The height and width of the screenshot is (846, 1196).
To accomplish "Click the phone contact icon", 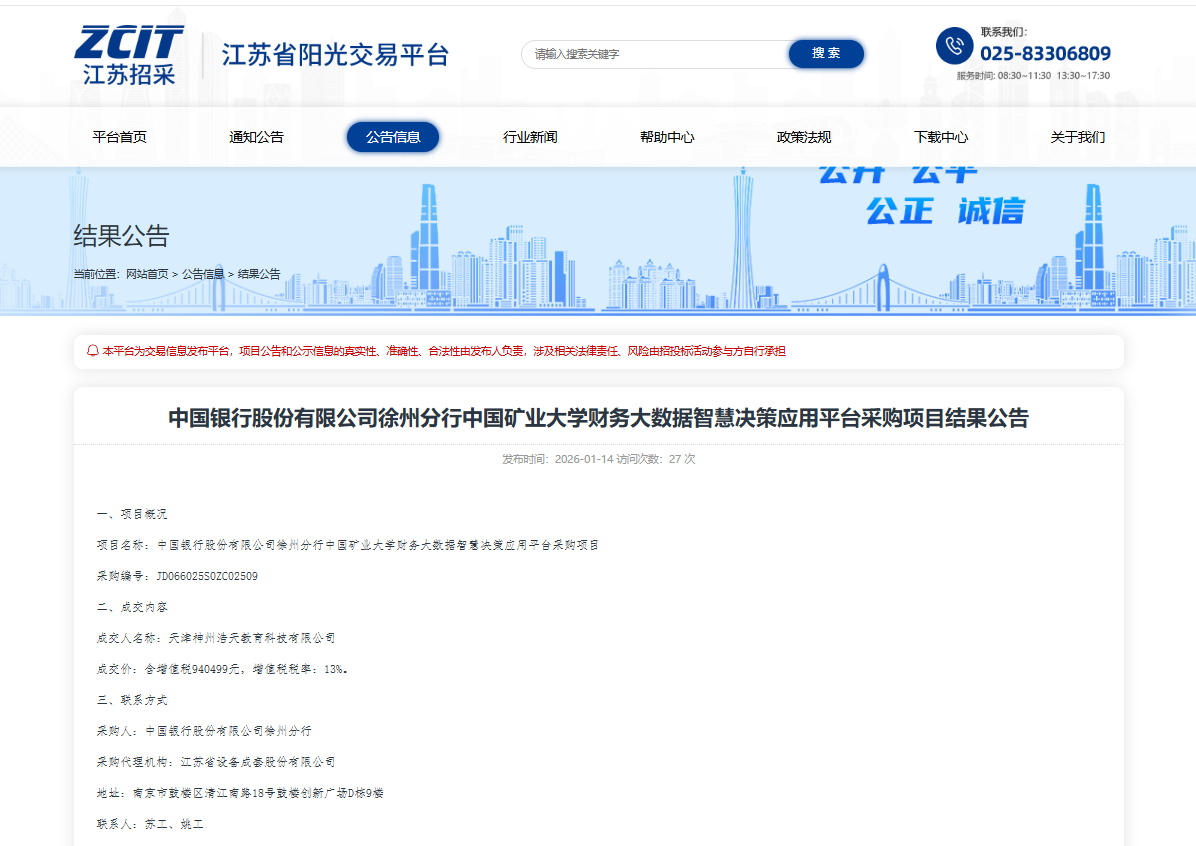I will tap(954, 46).
